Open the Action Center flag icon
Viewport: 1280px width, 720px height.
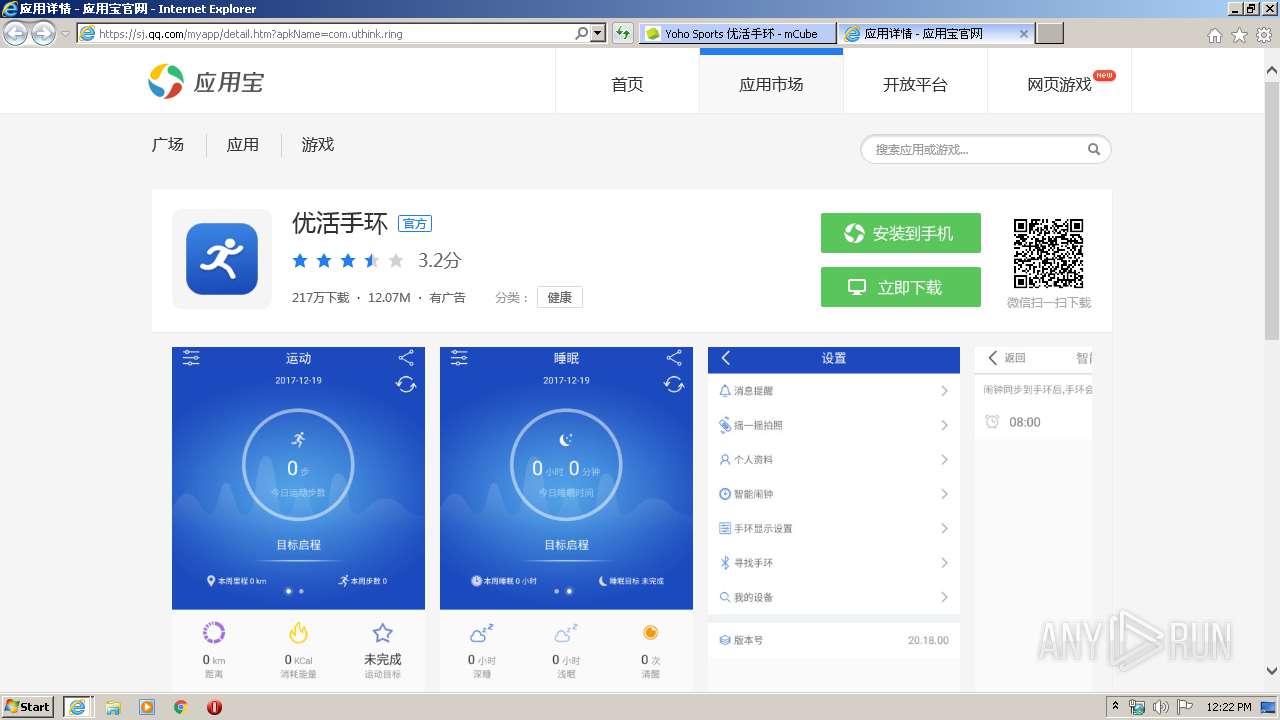pos(1185,707)
